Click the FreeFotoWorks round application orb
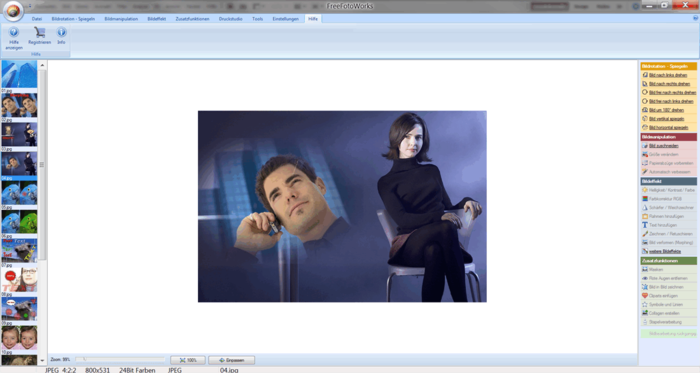This screenshot has height=373, width=700. click(13, 11)
